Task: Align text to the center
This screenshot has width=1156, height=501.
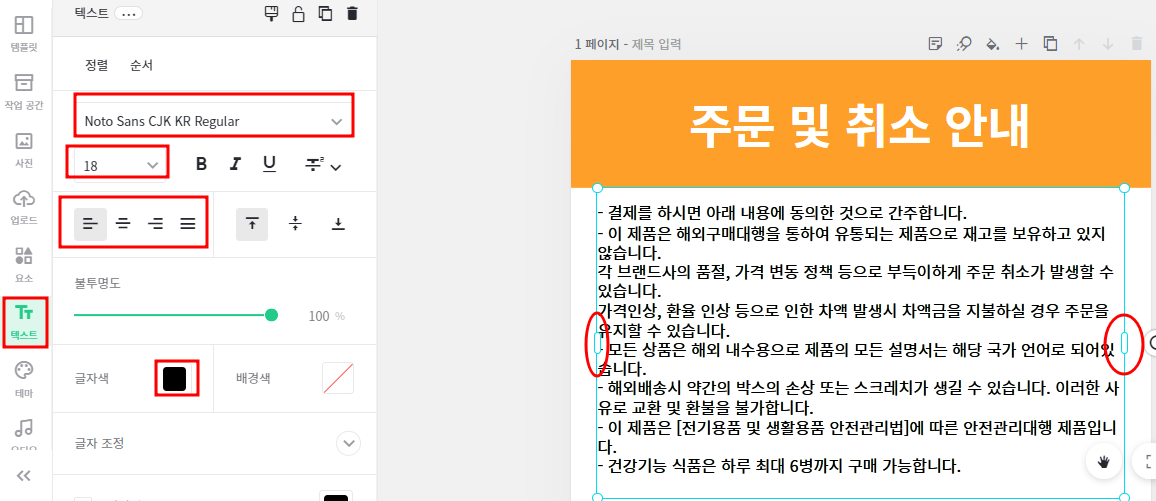Action: coord(123,225)
